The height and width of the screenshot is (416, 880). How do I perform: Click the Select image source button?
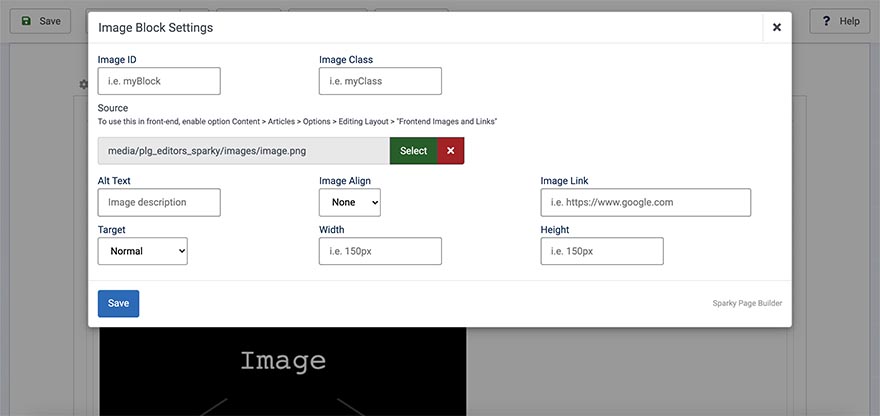coord(414,150)
